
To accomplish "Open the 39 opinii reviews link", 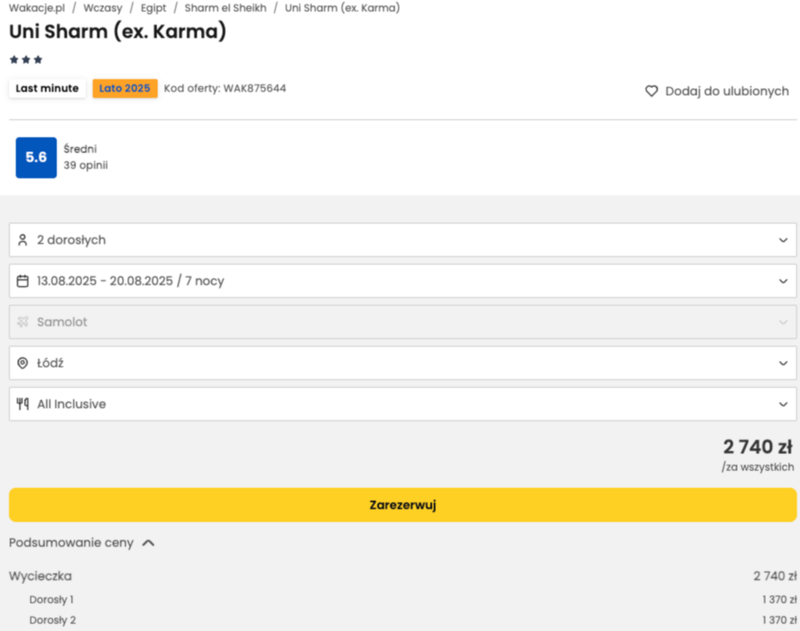I will (x=86, y=165).
